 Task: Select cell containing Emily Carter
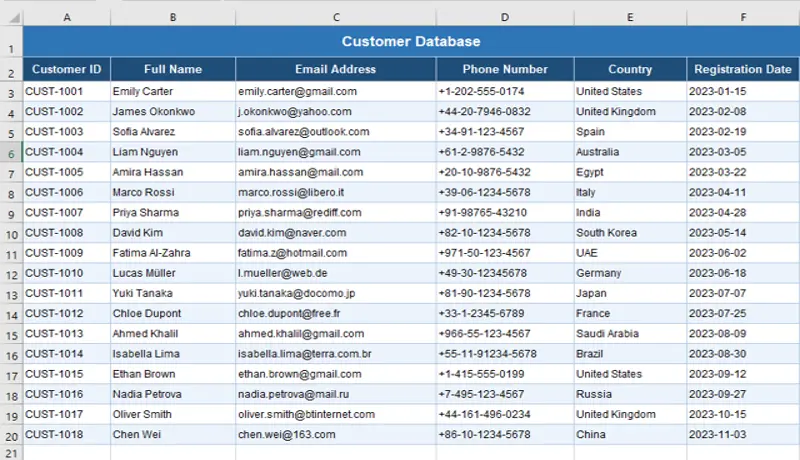tap(173, 92)
